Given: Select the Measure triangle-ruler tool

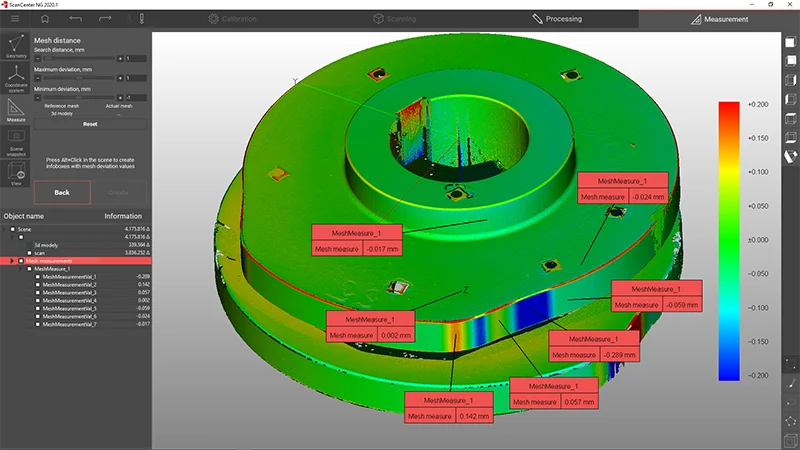Looking at the screenshot, I should (16, 110).
